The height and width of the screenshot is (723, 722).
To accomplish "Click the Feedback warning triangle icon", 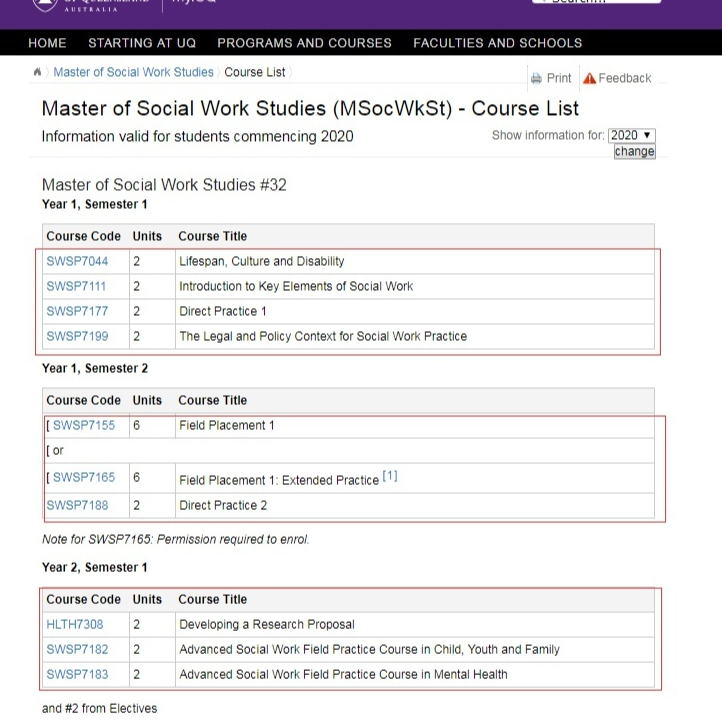I will click(x=589, y=79).
